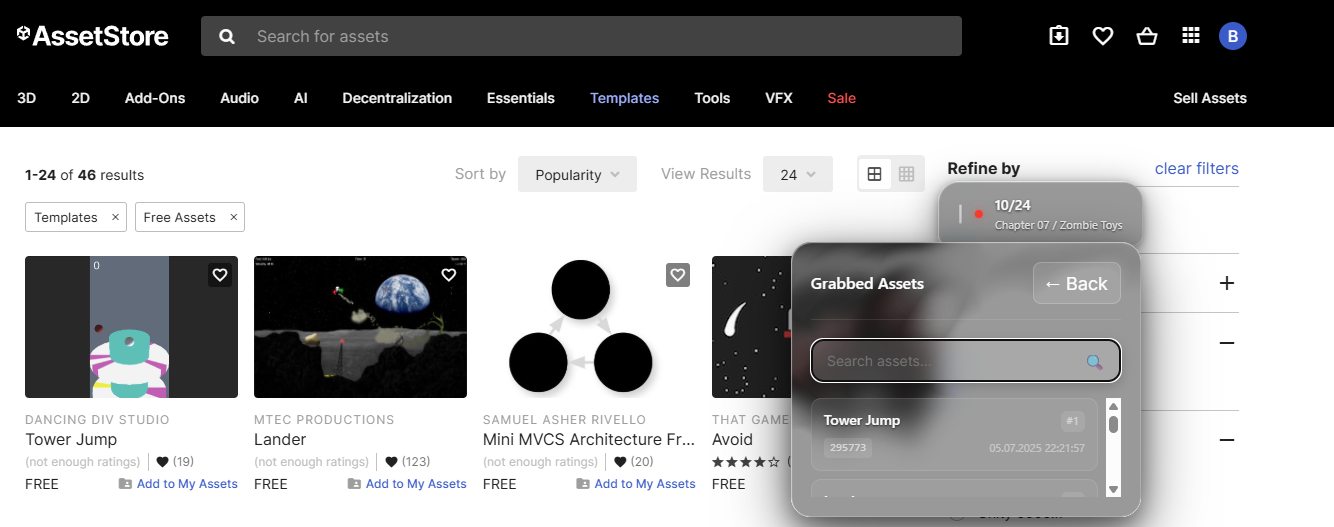Viewport: 1334px width, 527px height.
Task: Click scroll up arrow in Grabbed Assets list
Action: pos(1113,406)
